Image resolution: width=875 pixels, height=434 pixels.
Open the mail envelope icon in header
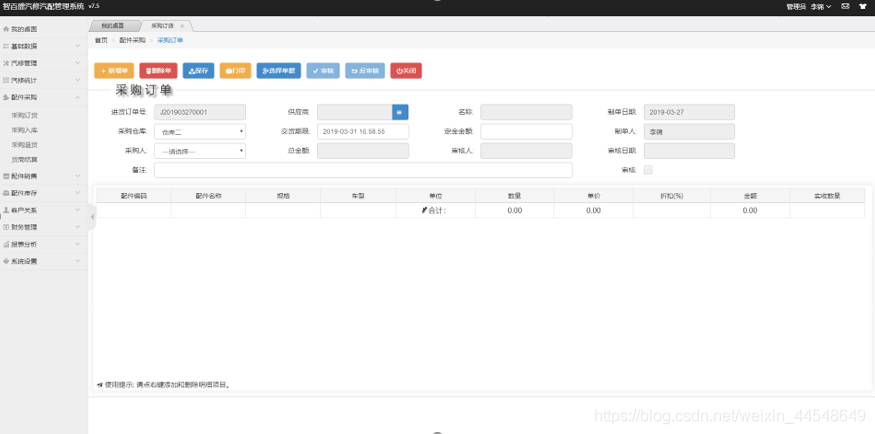point(845,7)
